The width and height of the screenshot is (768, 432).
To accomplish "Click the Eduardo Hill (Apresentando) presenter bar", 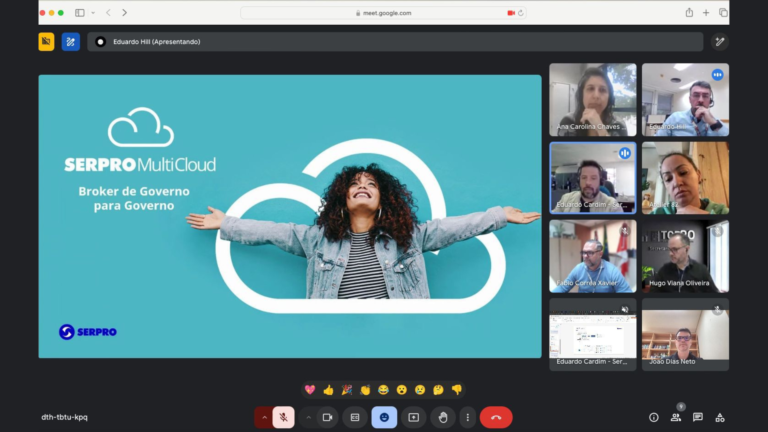I will coord(395,42).
